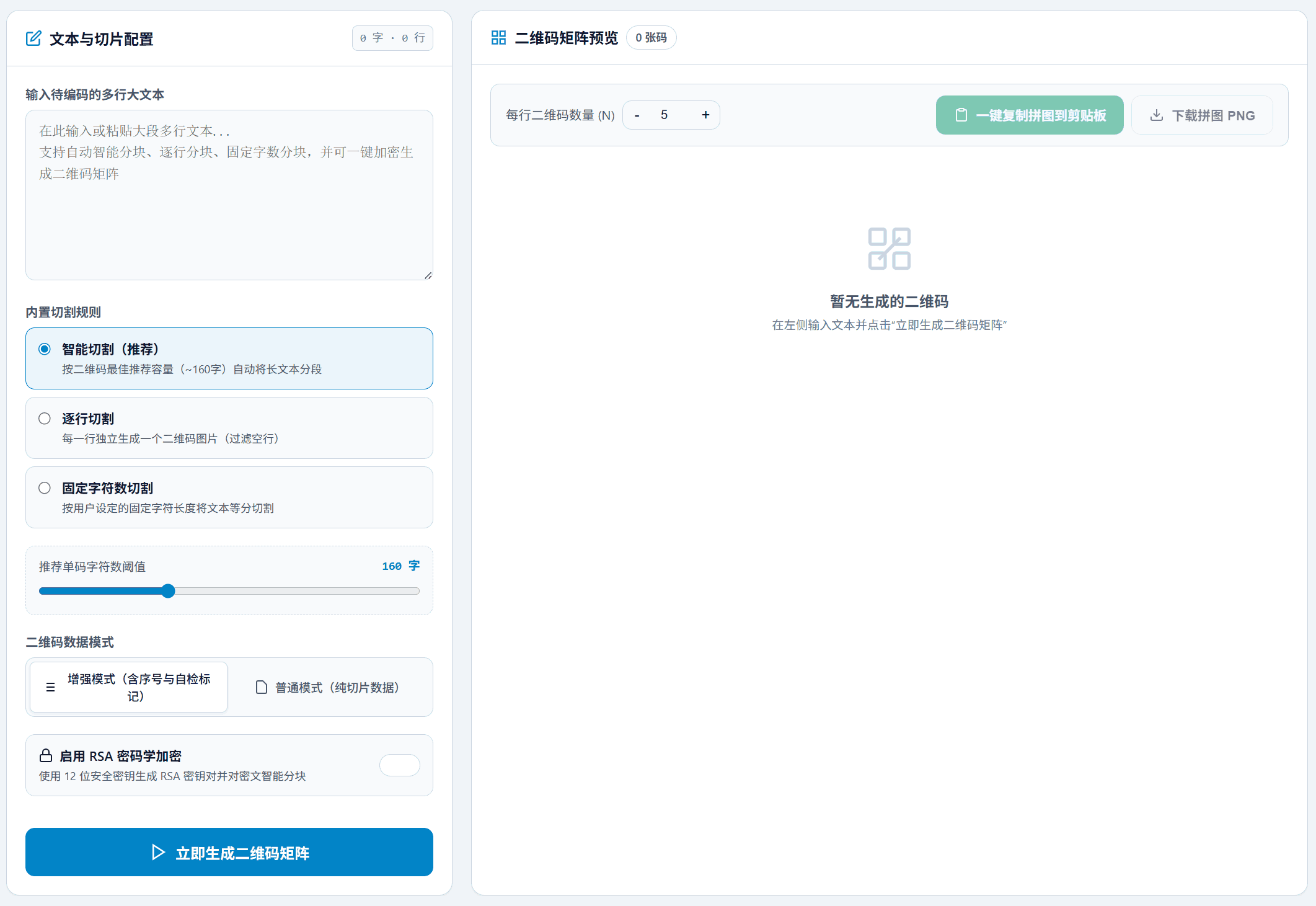The height and width of the screenshot is (906, 1316).
Task: Click the large empty-state QR placeholder icon
Action: 889,249
